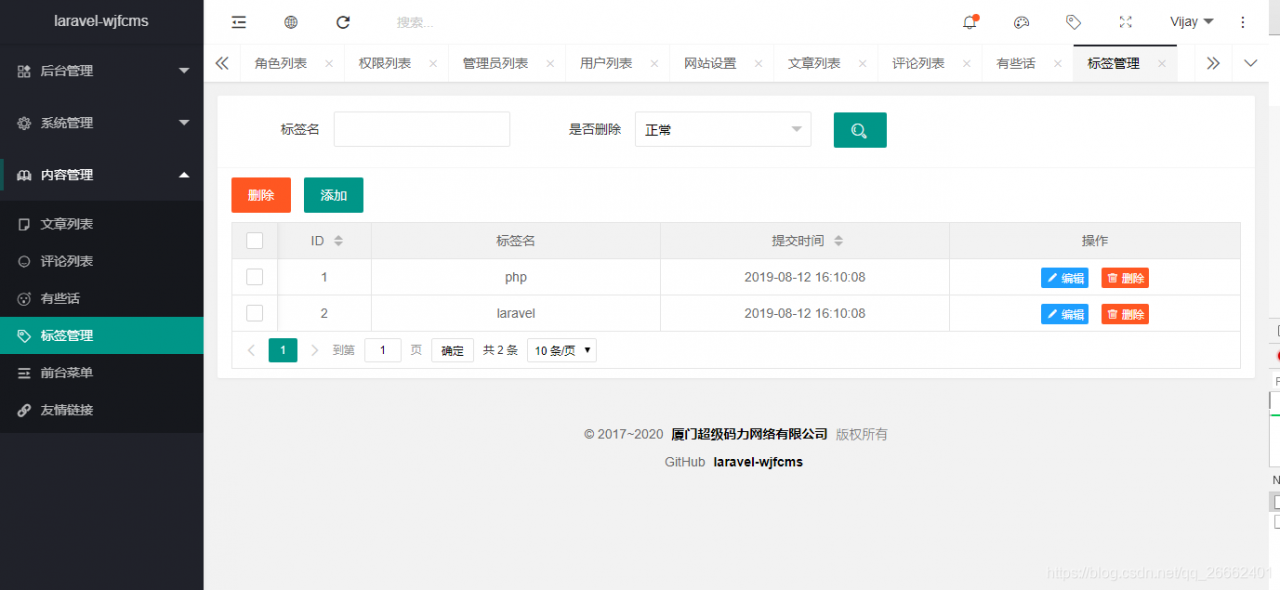Open the notification bell
The width and height of the screenshot is (1280, 590).
point(969,22)
